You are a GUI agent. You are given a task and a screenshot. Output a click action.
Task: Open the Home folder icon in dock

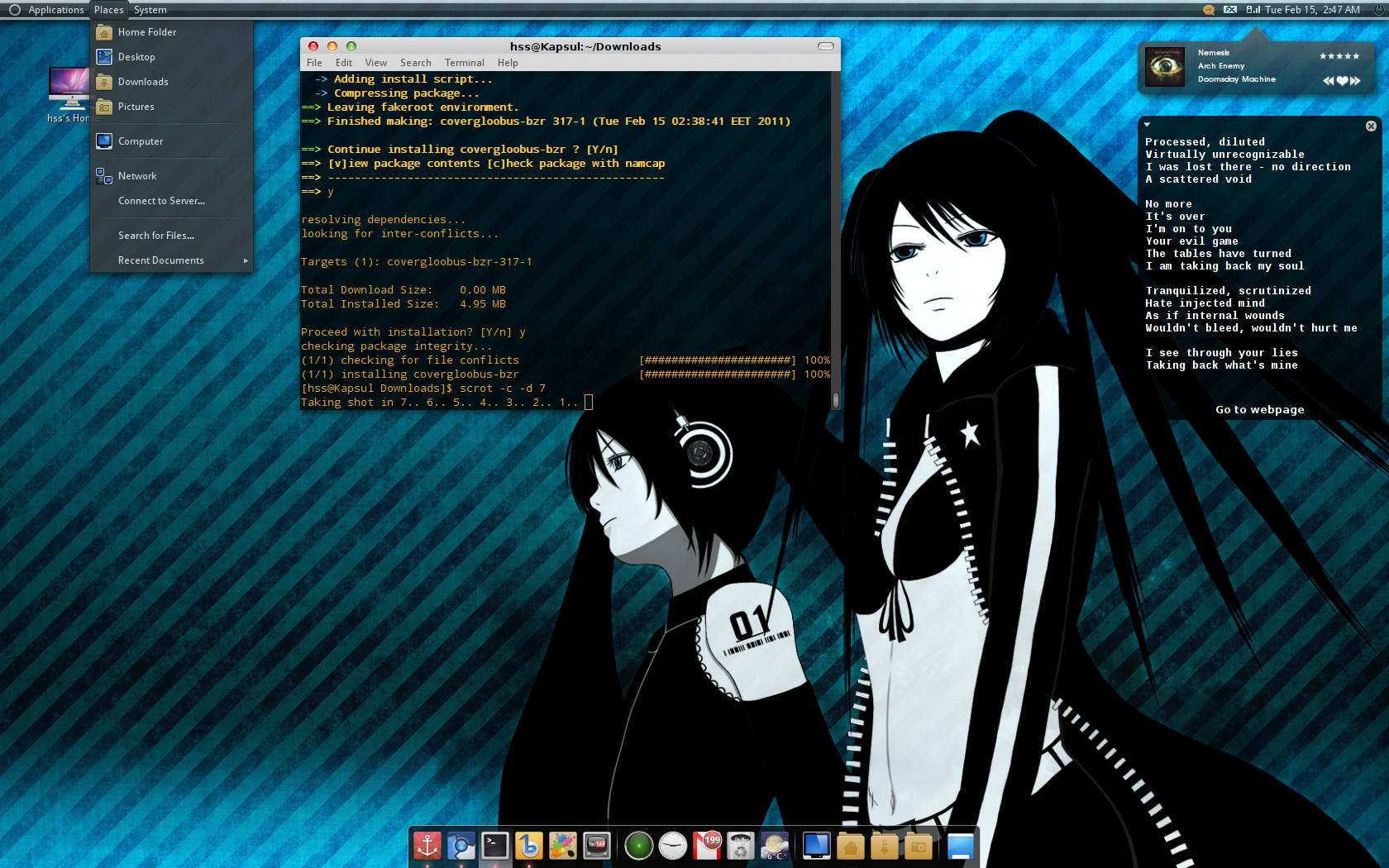click(850, 846)
